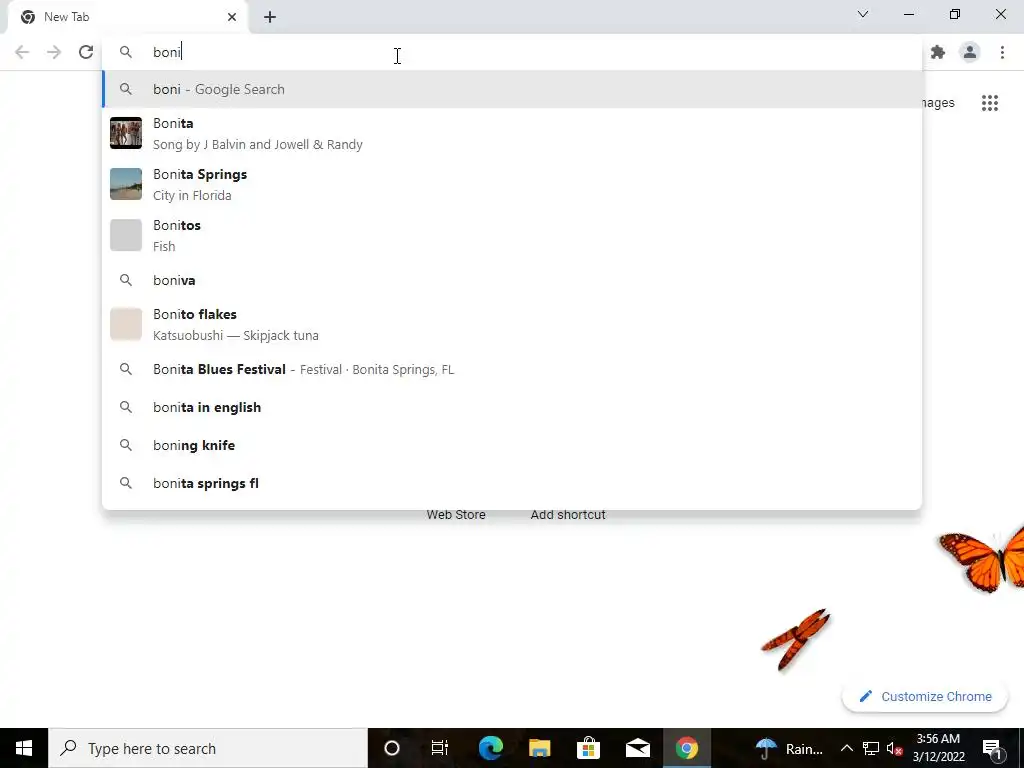The image size is (1024, 768).
Task: Open the rain weather widget
Action: tap(789, 748)
